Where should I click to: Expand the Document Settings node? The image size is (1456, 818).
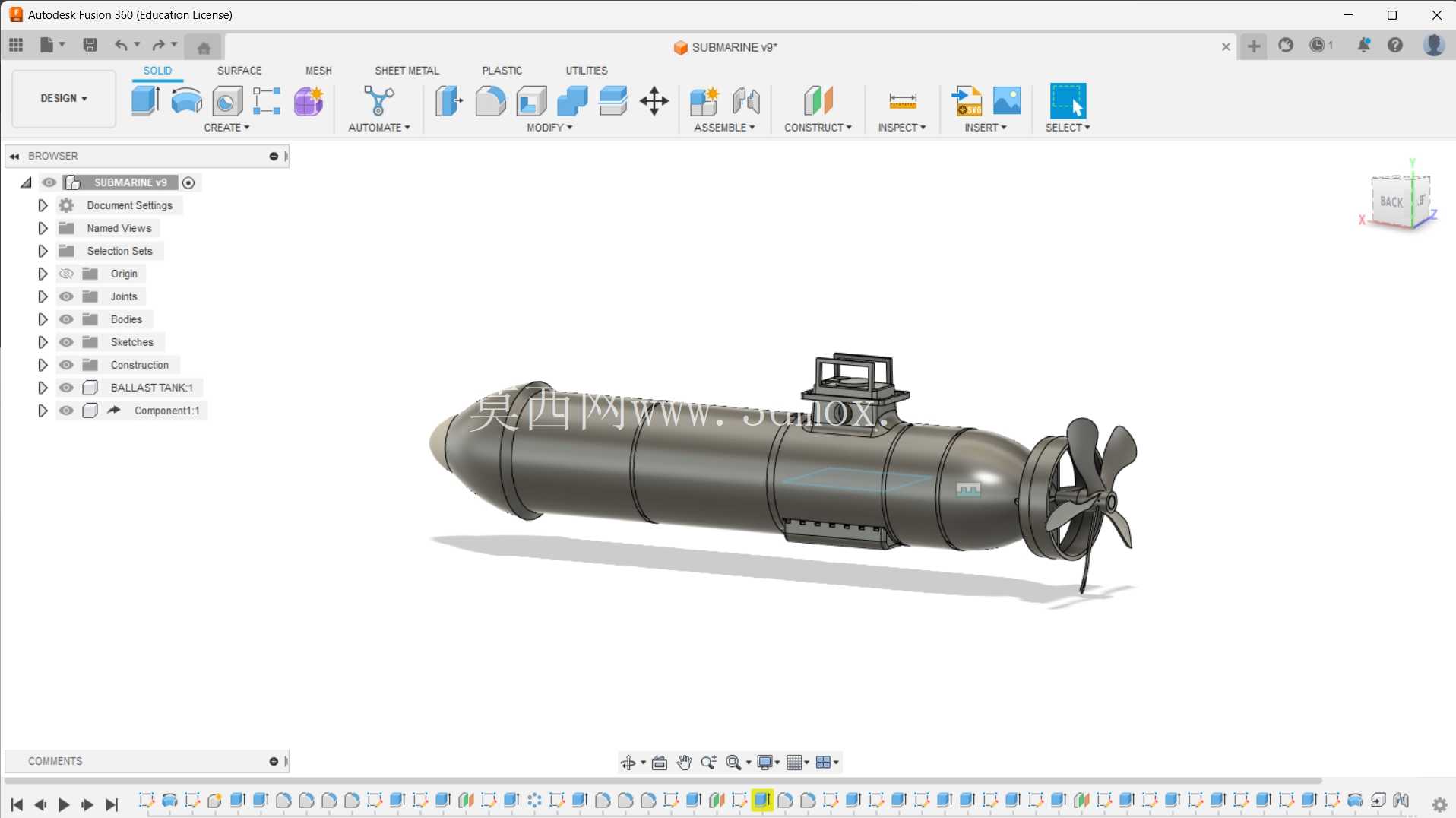43,205
